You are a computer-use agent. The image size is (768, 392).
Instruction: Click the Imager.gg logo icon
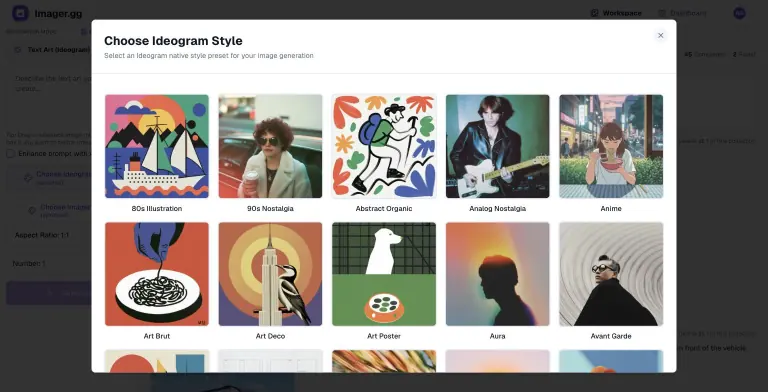(20, 13)
